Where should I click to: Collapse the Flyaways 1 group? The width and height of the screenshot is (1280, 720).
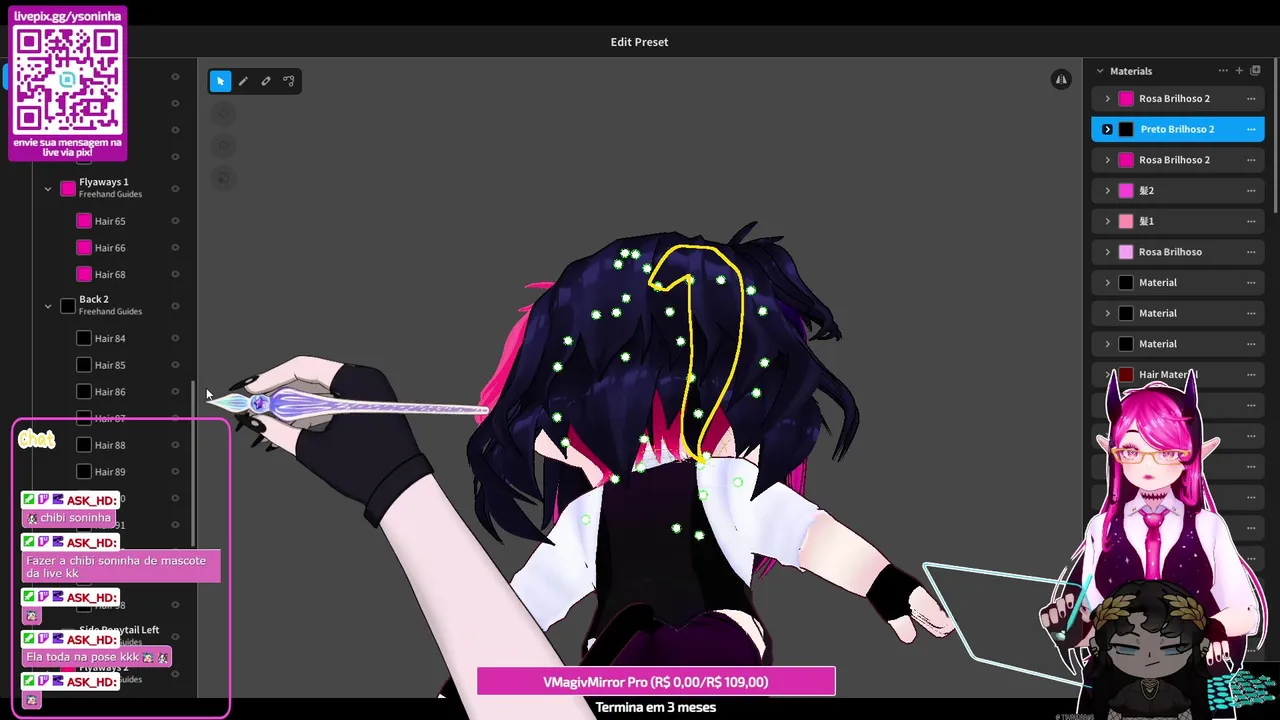click(x=48, y=188)
